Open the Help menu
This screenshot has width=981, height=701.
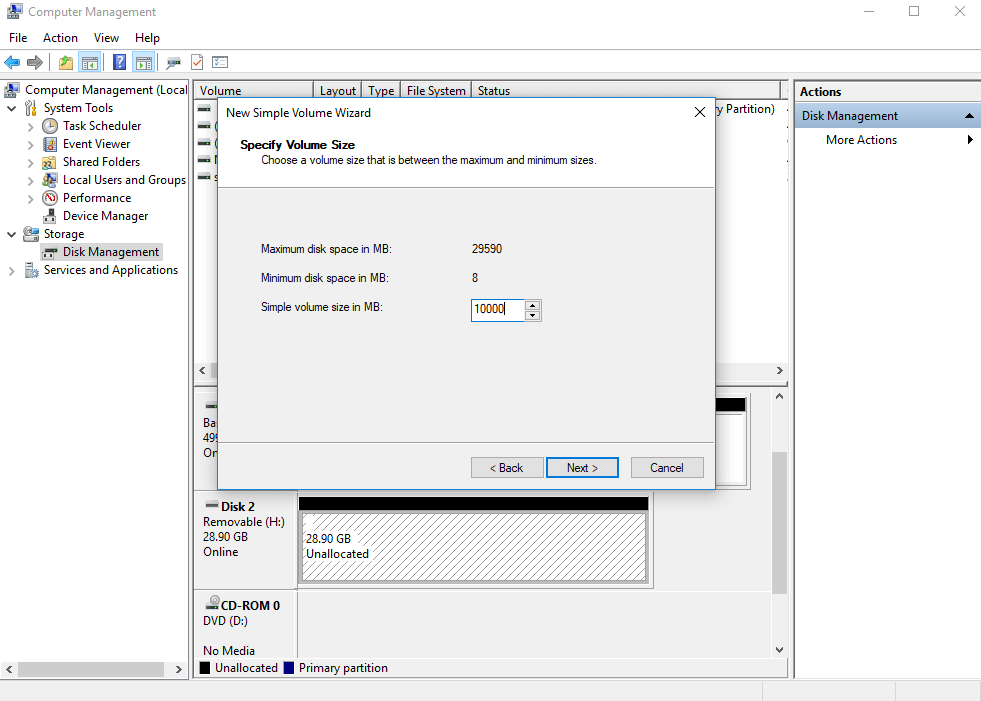pos(147,38)
